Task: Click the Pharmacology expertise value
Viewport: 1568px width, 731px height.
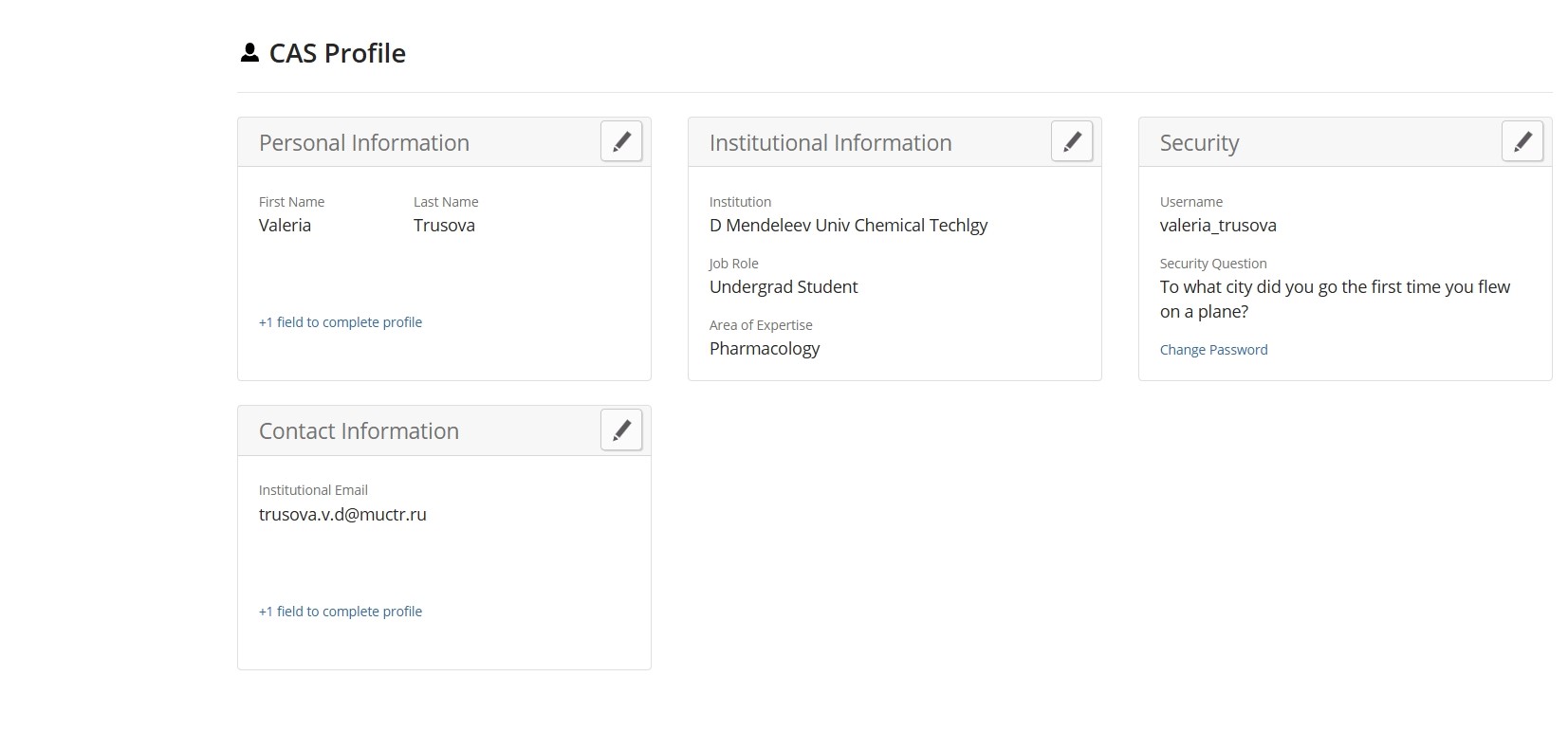Action: tap(765, 349)
